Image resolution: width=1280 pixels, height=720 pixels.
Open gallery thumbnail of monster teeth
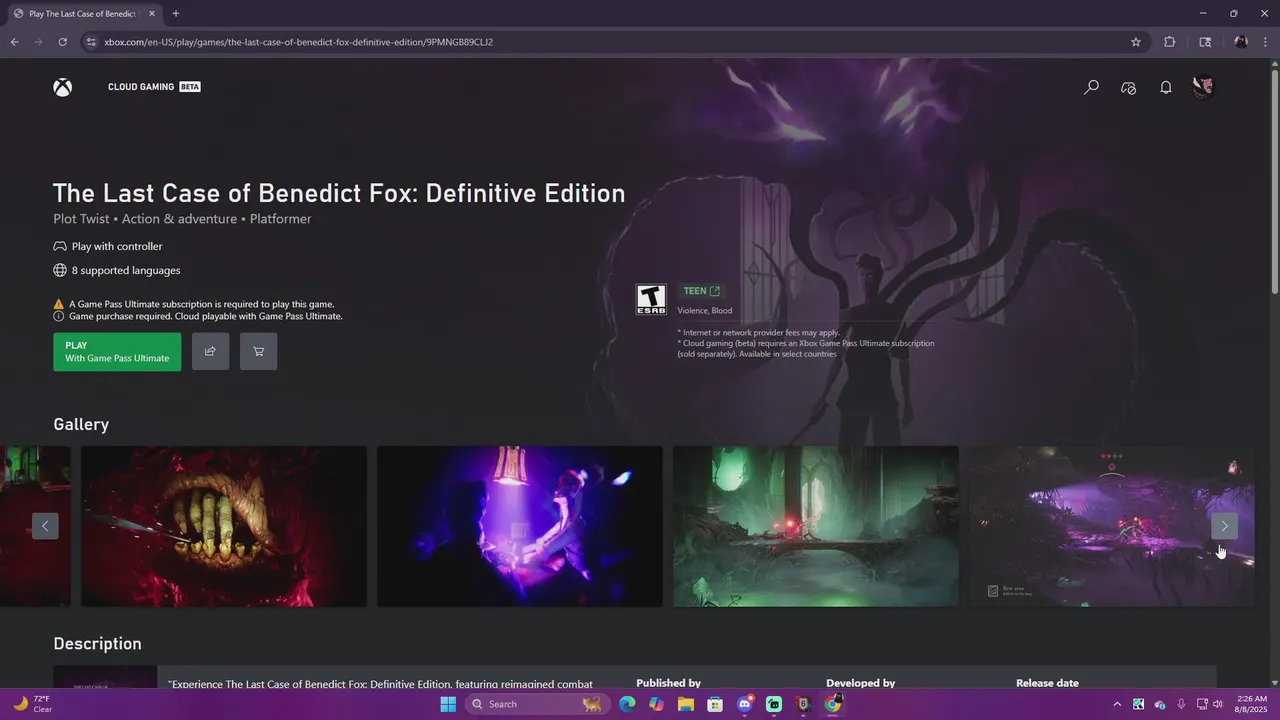[x=224, y=526]
